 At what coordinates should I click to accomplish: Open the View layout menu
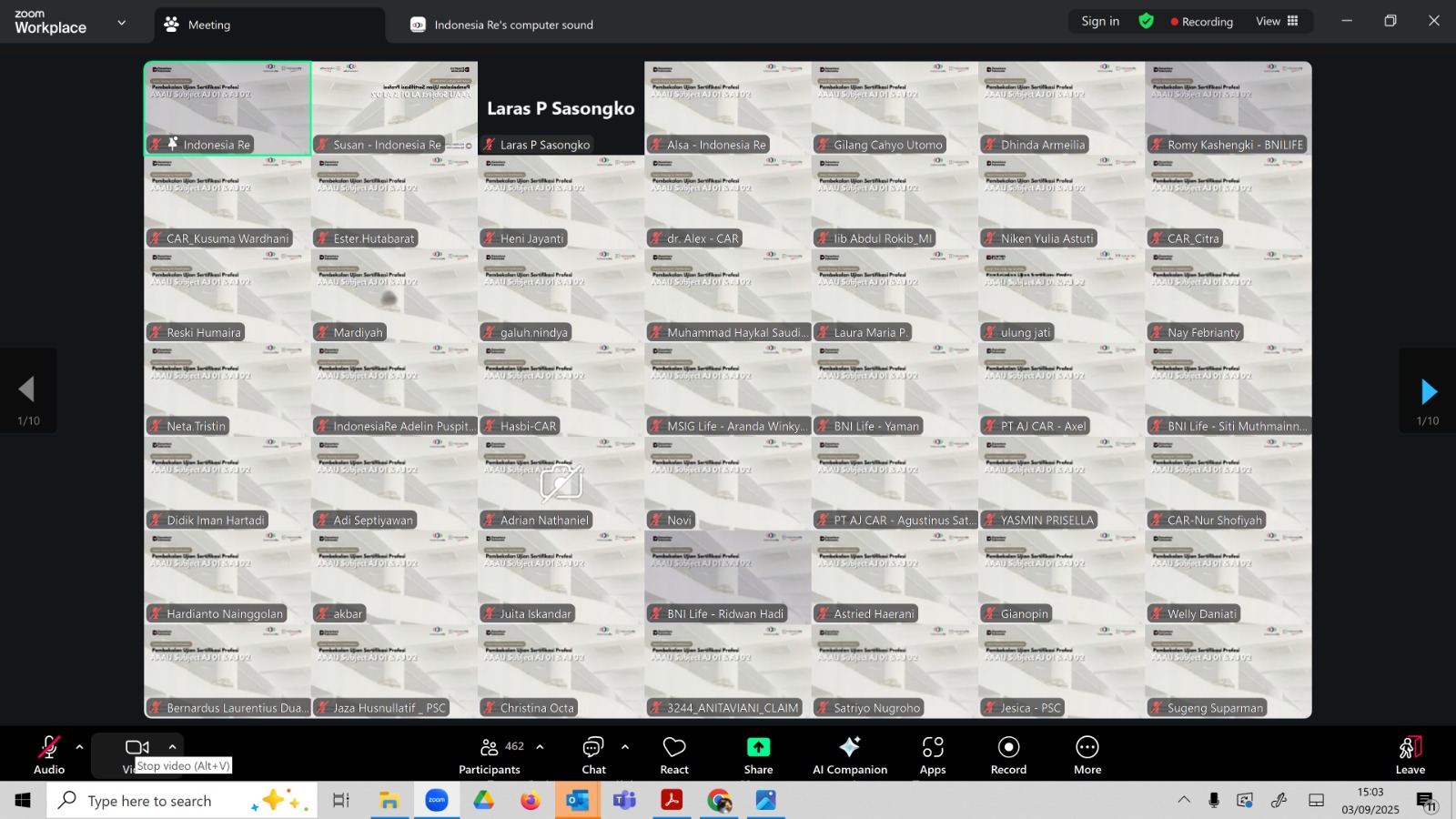click(1277, 21)
